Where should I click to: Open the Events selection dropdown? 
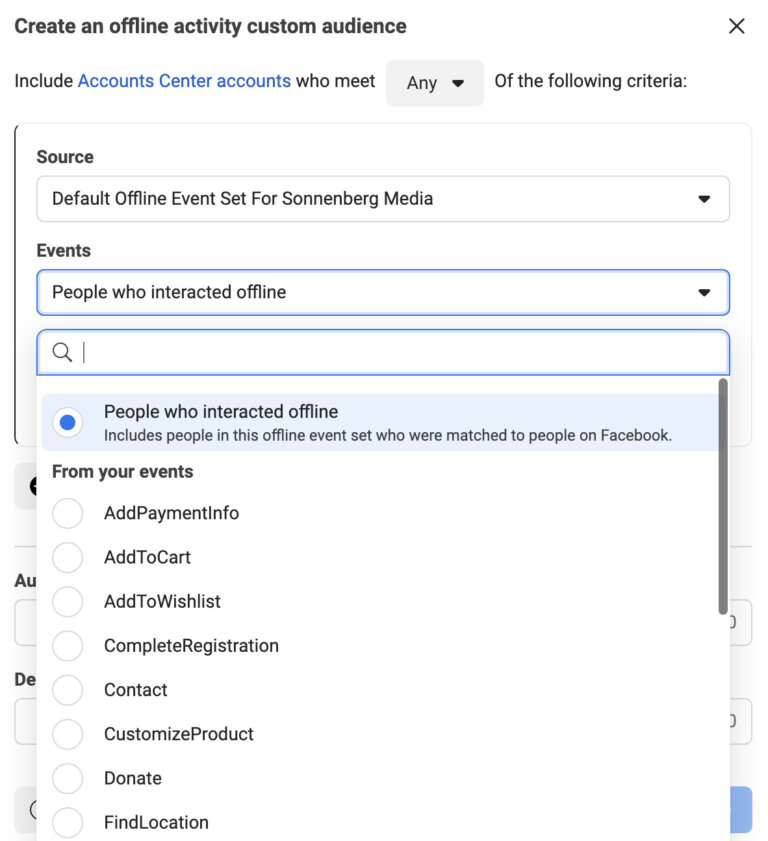[x=383, y=293]
